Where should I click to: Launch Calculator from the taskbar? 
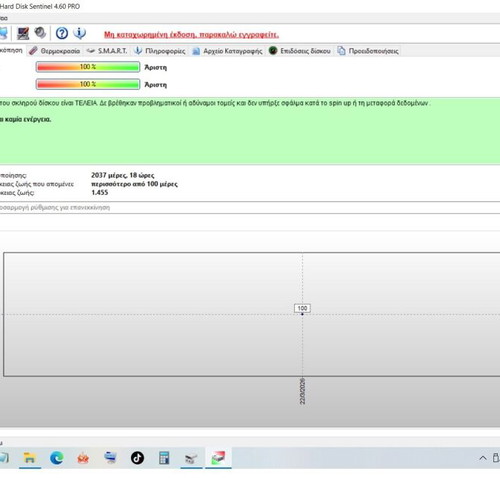pos(164,458)
